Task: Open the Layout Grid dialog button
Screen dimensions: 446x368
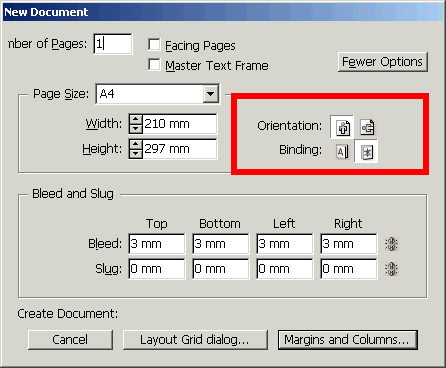Action: point(195,340)
